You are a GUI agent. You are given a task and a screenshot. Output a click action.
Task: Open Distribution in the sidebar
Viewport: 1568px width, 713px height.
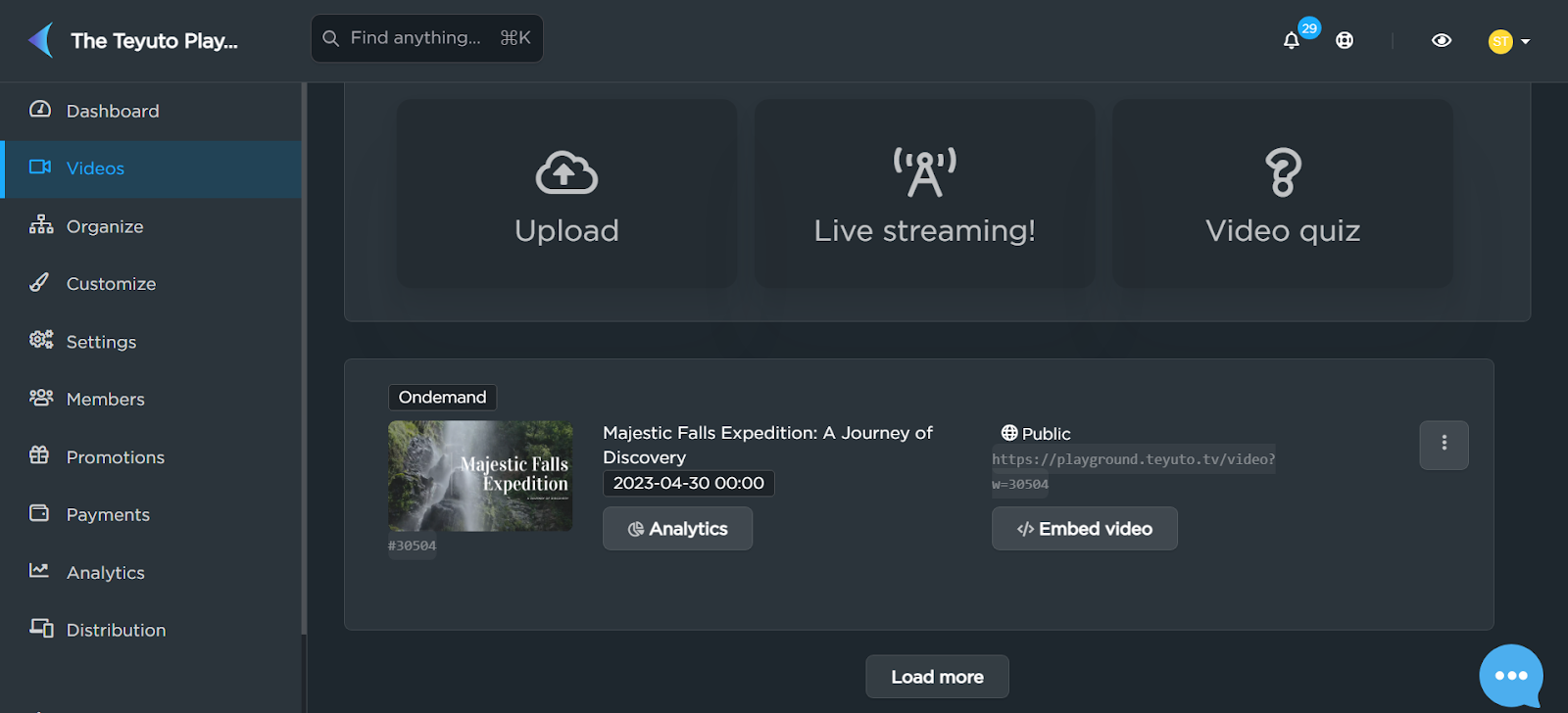[151, 630]
